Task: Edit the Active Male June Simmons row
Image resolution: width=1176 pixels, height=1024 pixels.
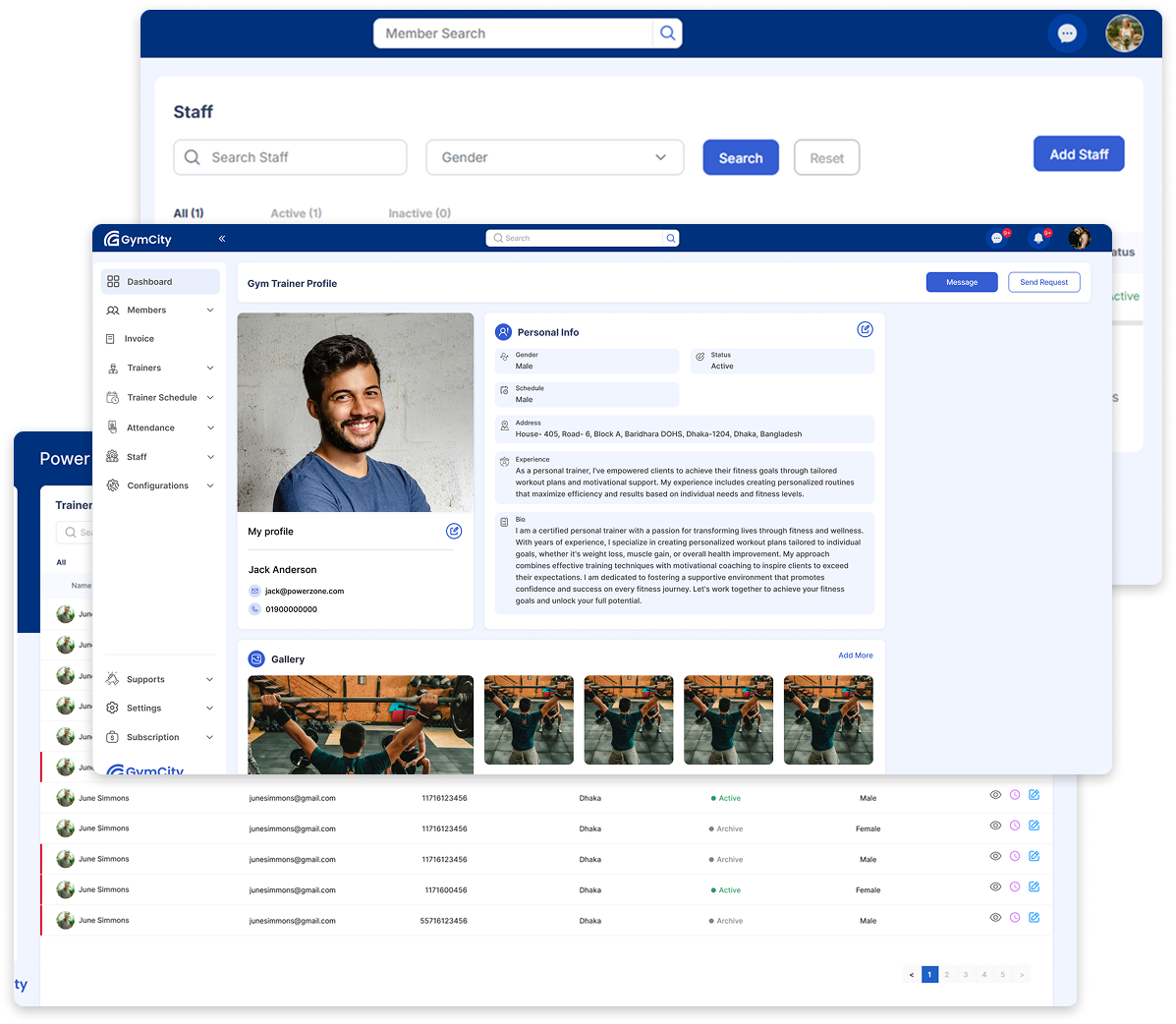Action: pyautogui.click(x=1035, y=795)
